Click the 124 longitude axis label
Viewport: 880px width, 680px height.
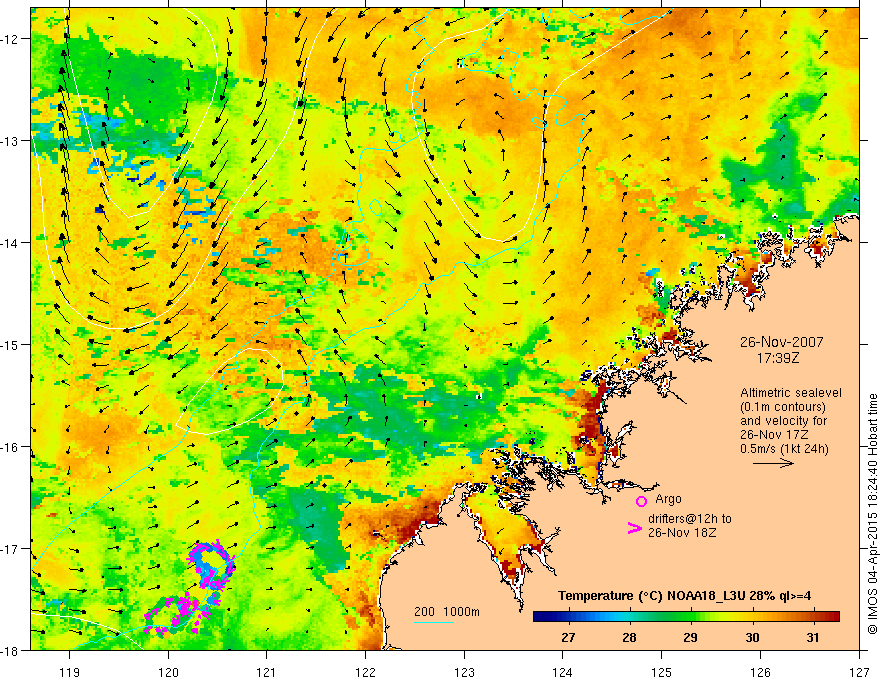point(563,673)
